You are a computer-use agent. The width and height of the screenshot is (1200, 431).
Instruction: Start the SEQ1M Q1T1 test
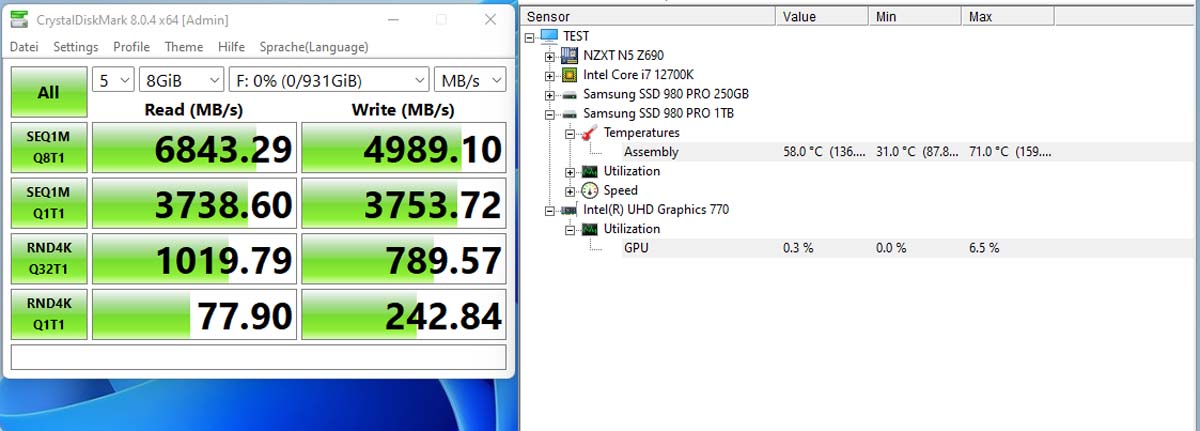(x=48, y=204)
